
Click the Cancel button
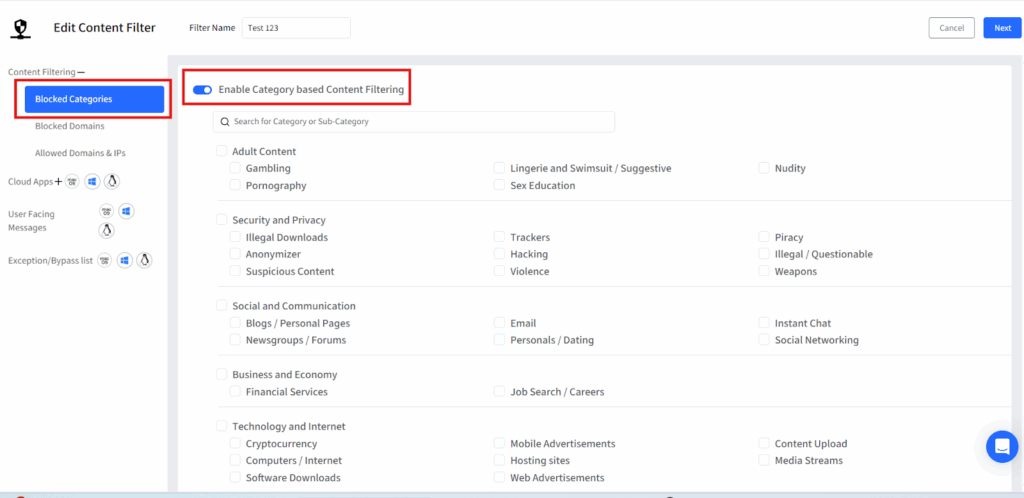(951, 28)
